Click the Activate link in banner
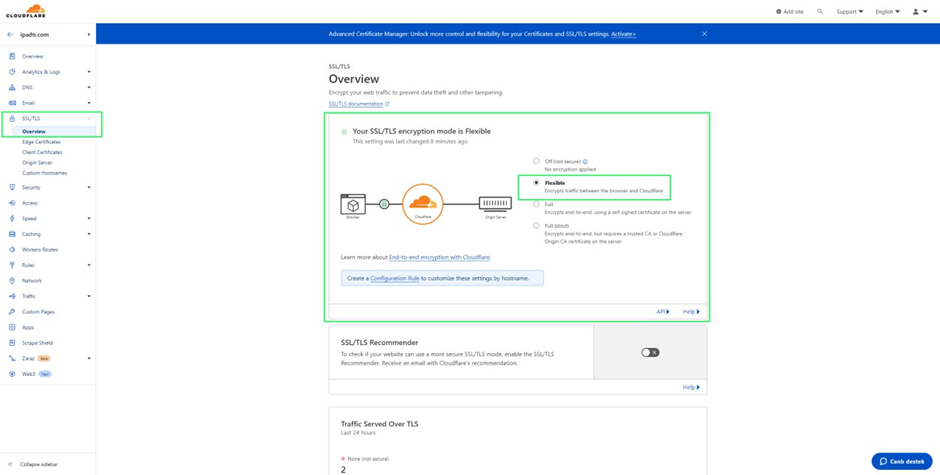Screen dimensions: 940x475 (623, 34)
